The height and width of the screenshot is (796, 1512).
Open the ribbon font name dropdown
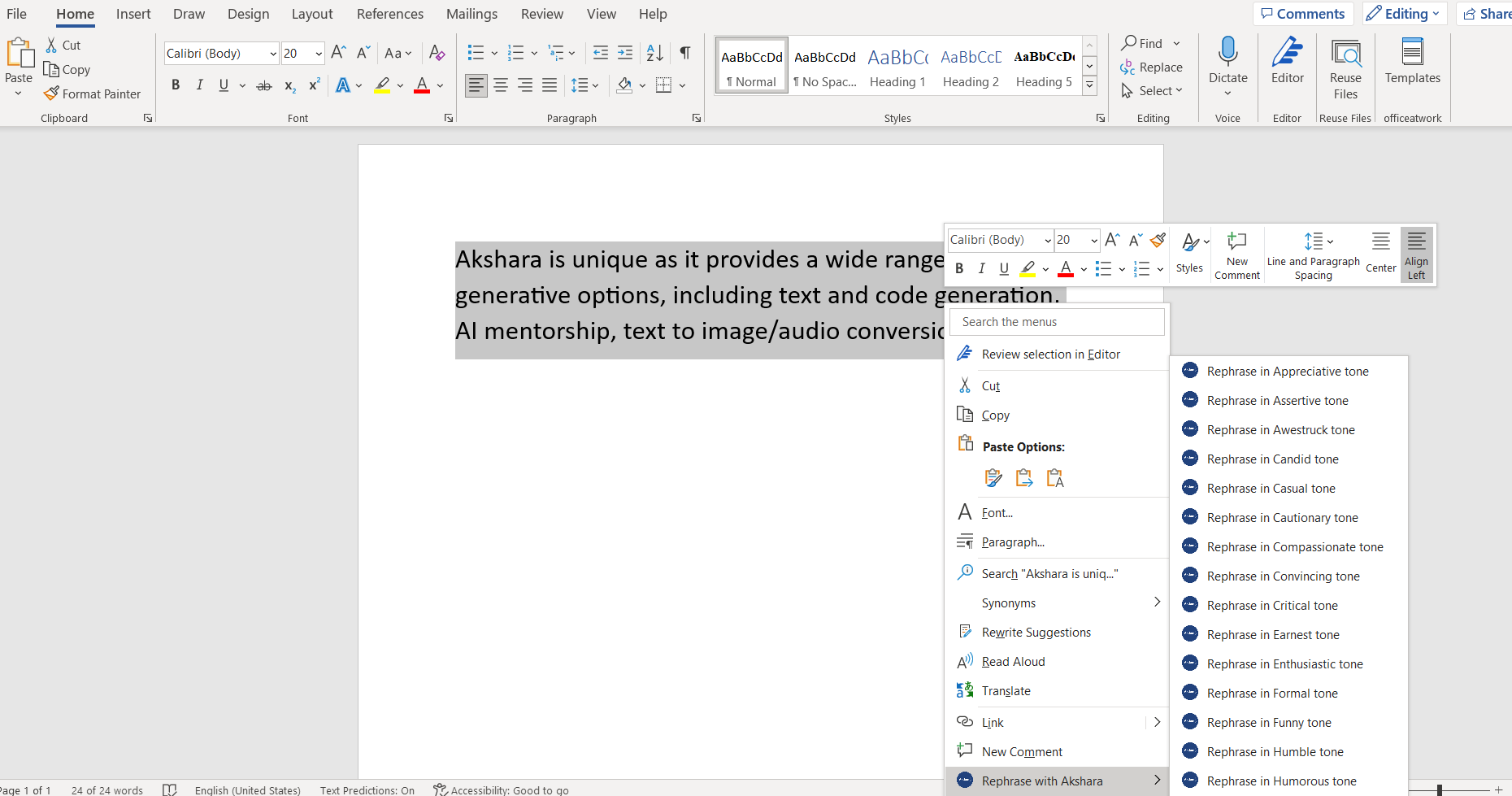pyautogui.click(x=273, y=54)
